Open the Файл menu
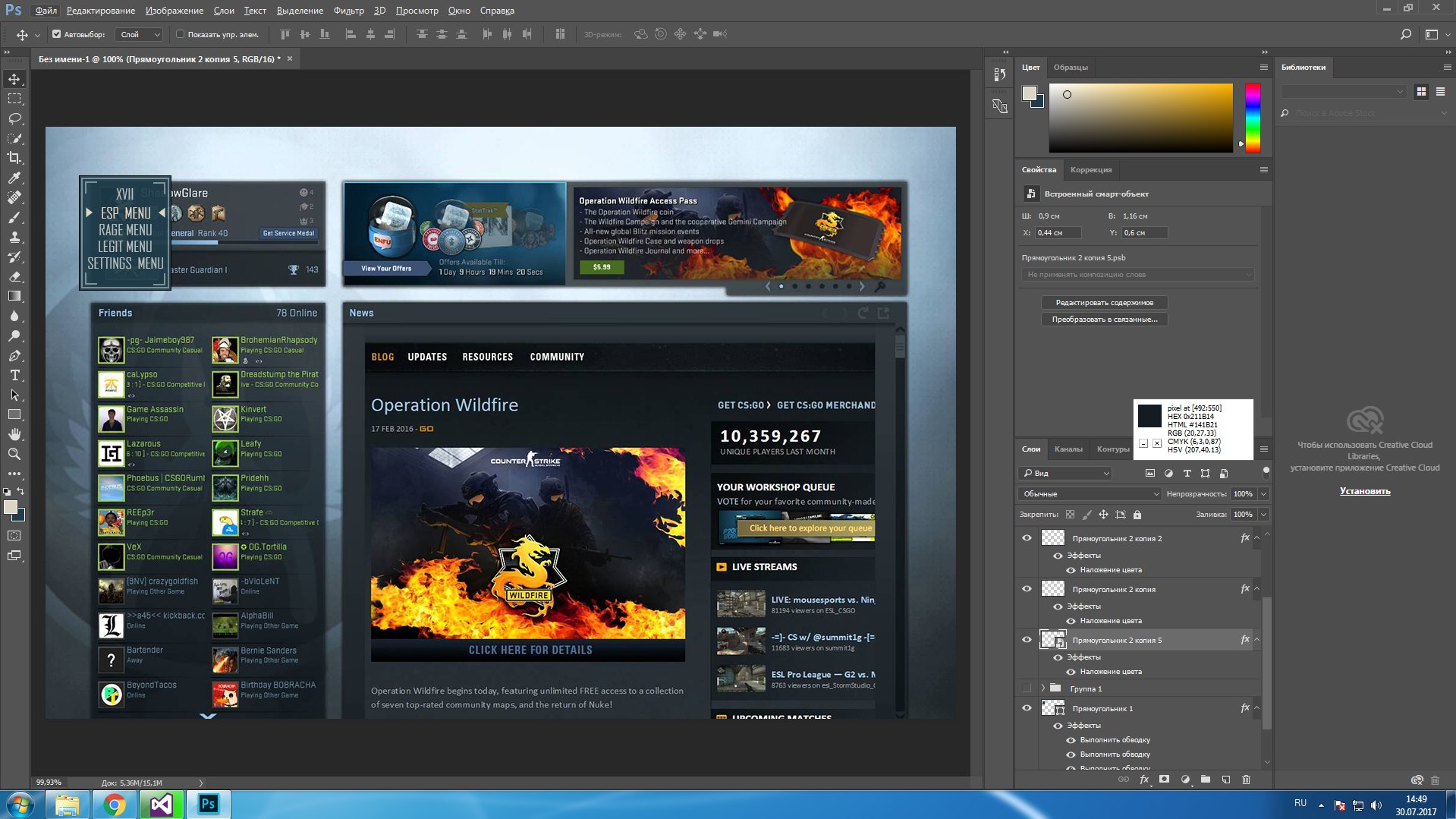The width and height of the screenshot is (1456, 819). tap(46, 11)
